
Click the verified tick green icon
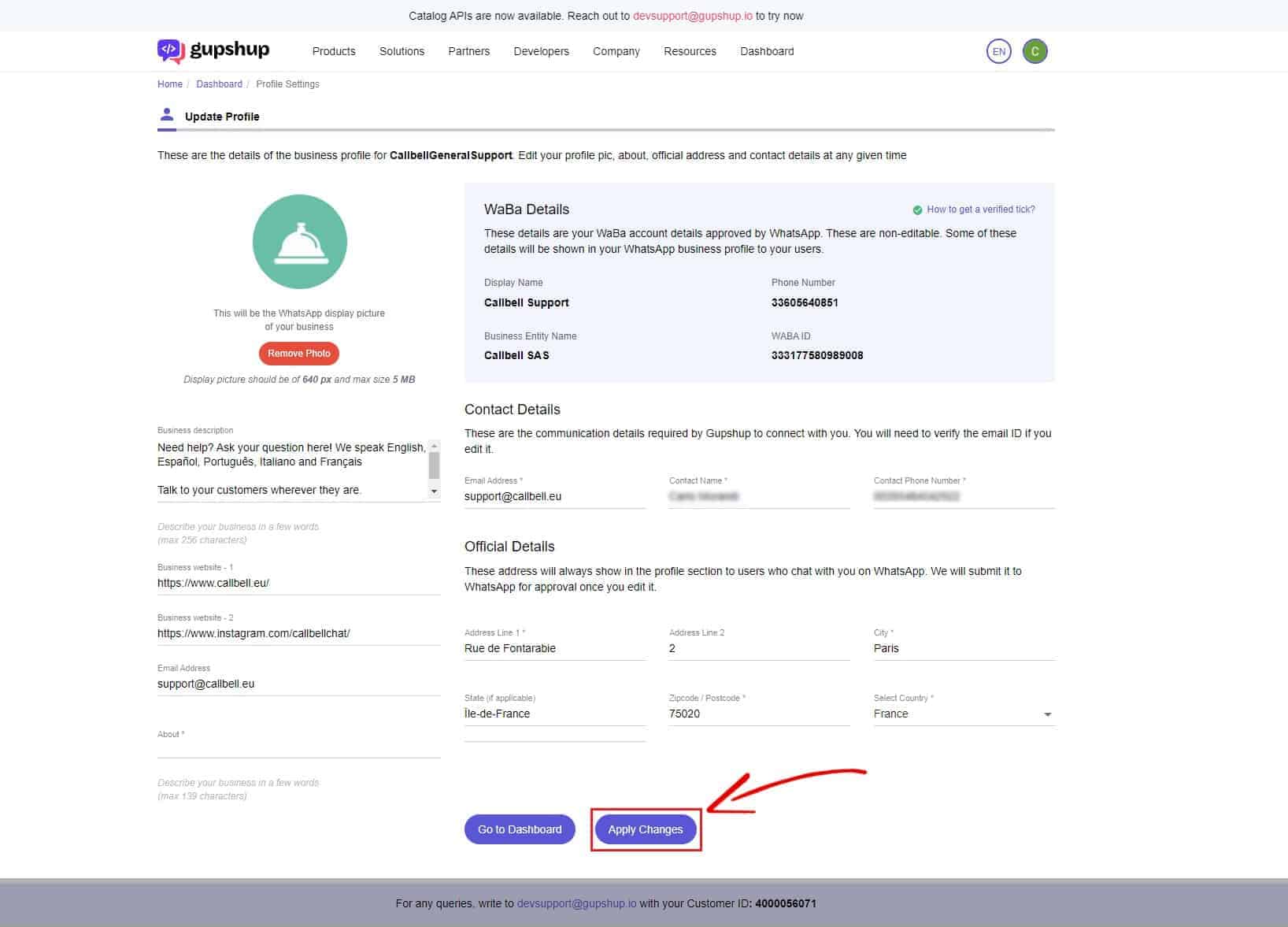coord(917,210)
